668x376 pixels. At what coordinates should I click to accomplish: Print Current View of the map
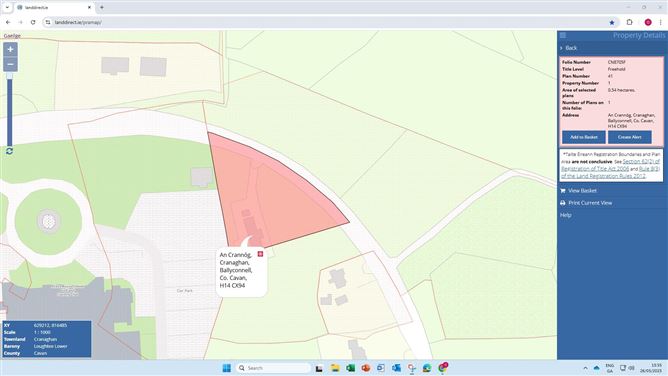(590, 203)
